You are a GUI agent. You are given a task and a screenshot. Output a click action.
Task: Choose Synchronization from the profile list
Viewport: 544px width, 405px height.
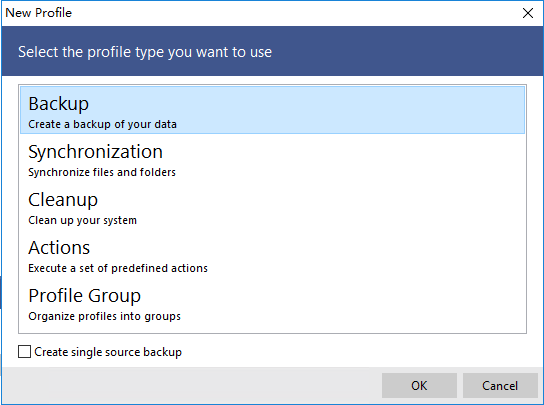point(272,158)
